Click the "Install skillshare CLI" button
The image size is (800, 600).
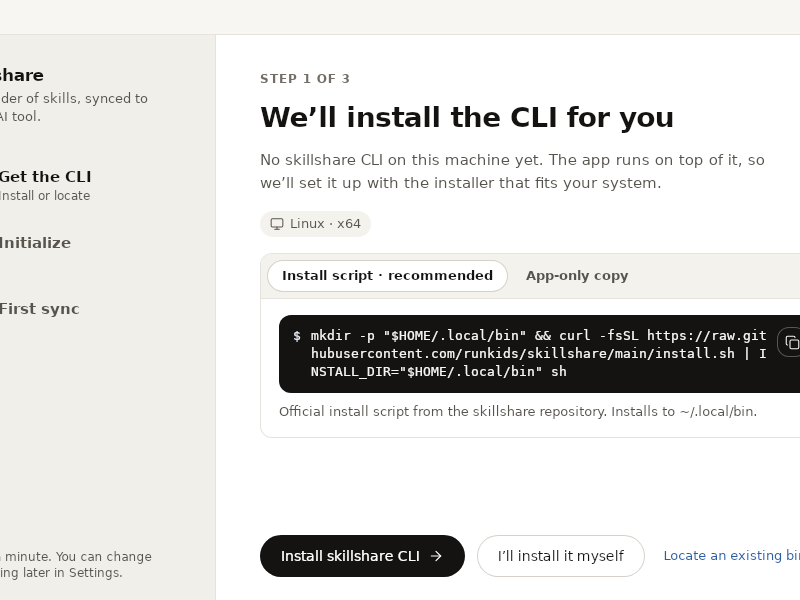(x=362, y=556)
